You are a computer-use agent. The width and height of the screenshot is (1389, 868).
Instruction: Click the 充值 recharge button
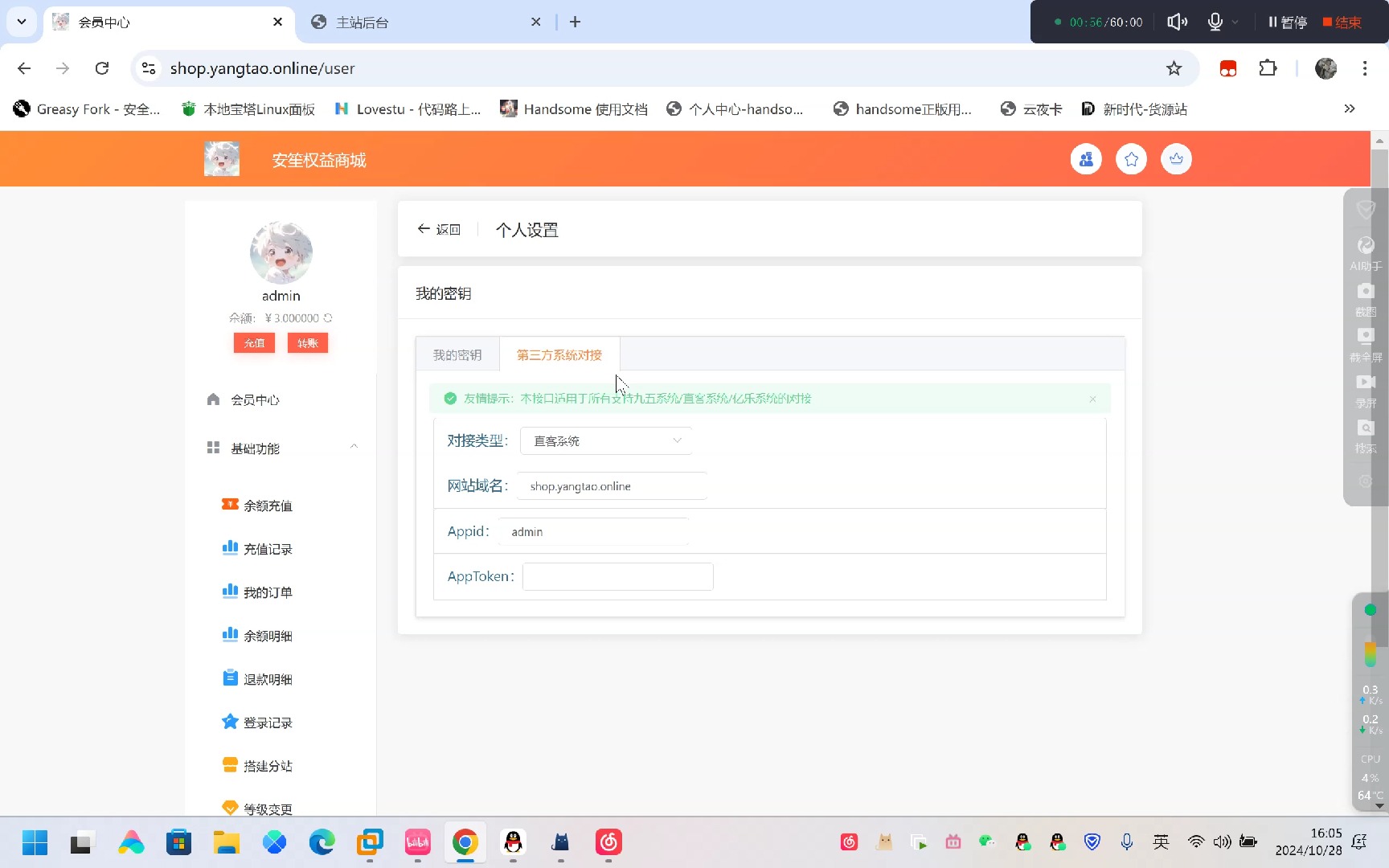coord(254,342)
